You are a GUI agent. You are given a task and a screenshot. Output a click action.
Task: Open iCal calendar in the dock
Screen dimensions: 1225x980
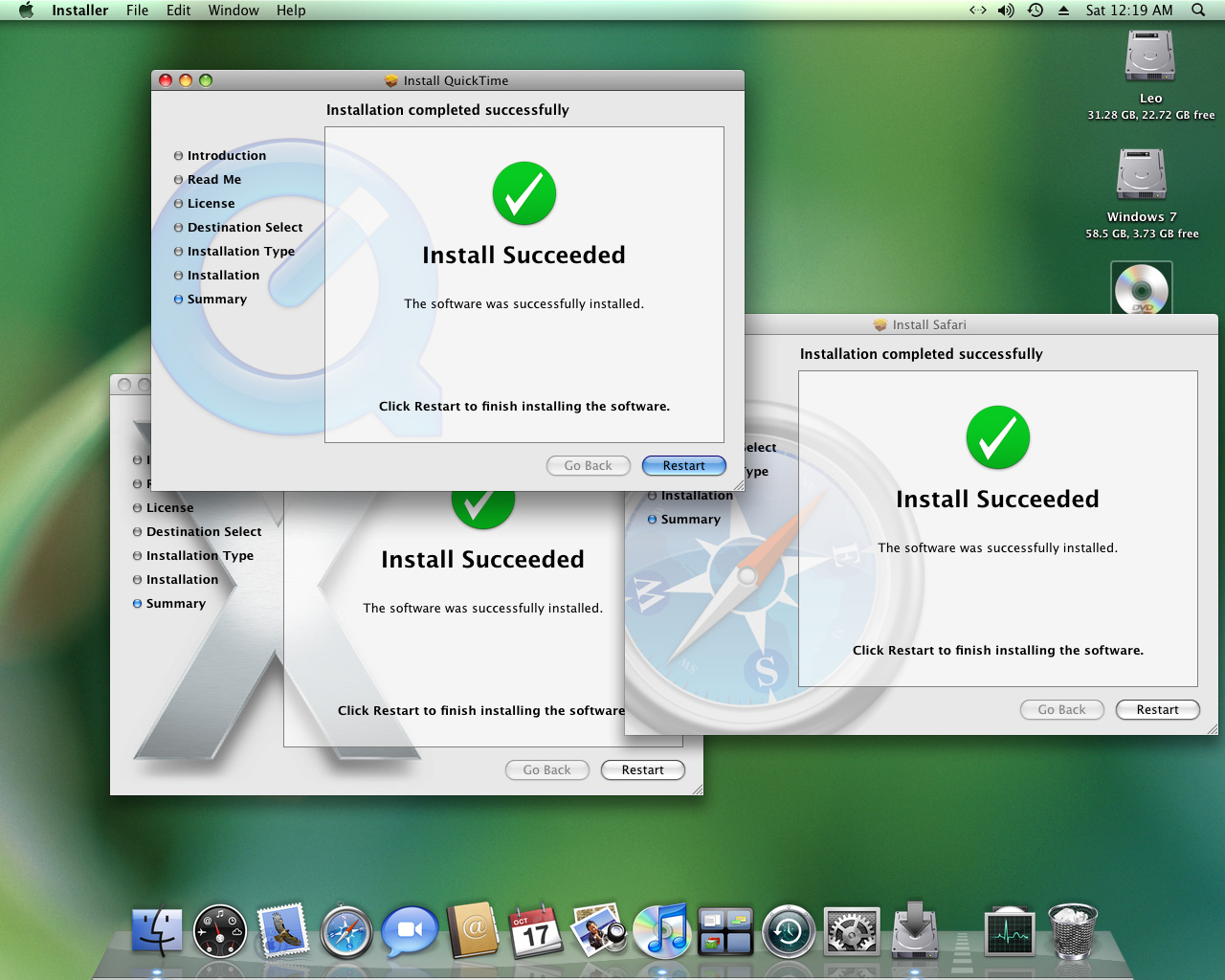[536, 930]
